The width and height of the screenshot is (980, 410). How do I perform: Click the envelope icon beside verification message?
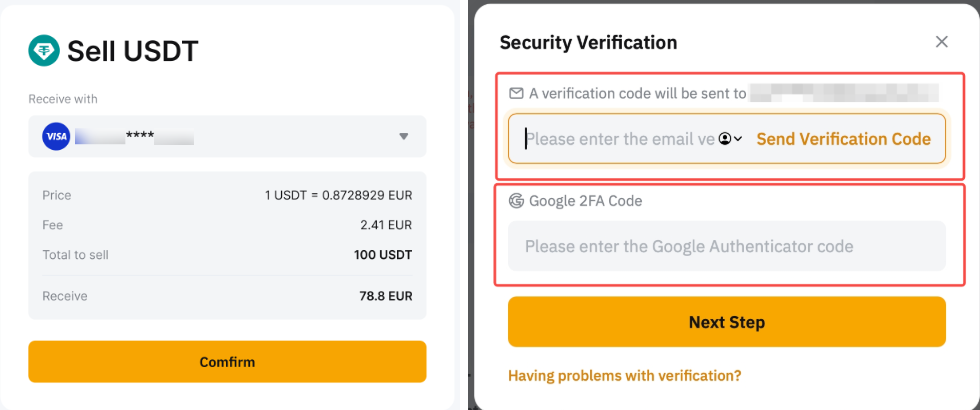[x=516, y=93]
